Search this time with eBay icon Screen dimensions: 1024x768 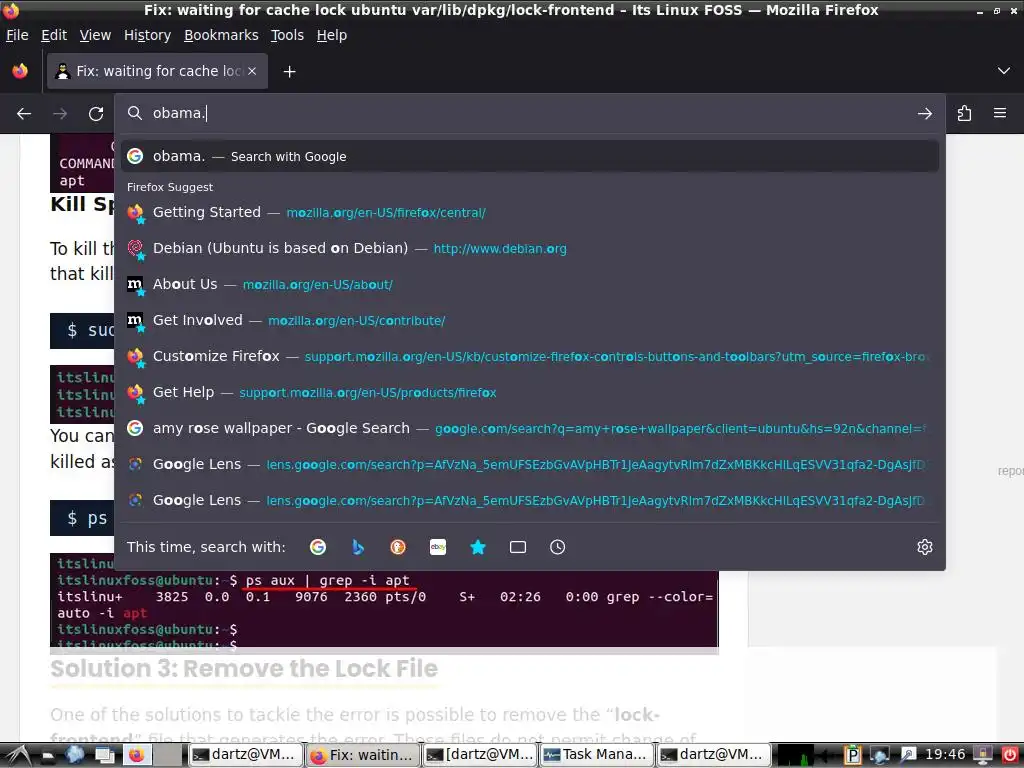438,547
